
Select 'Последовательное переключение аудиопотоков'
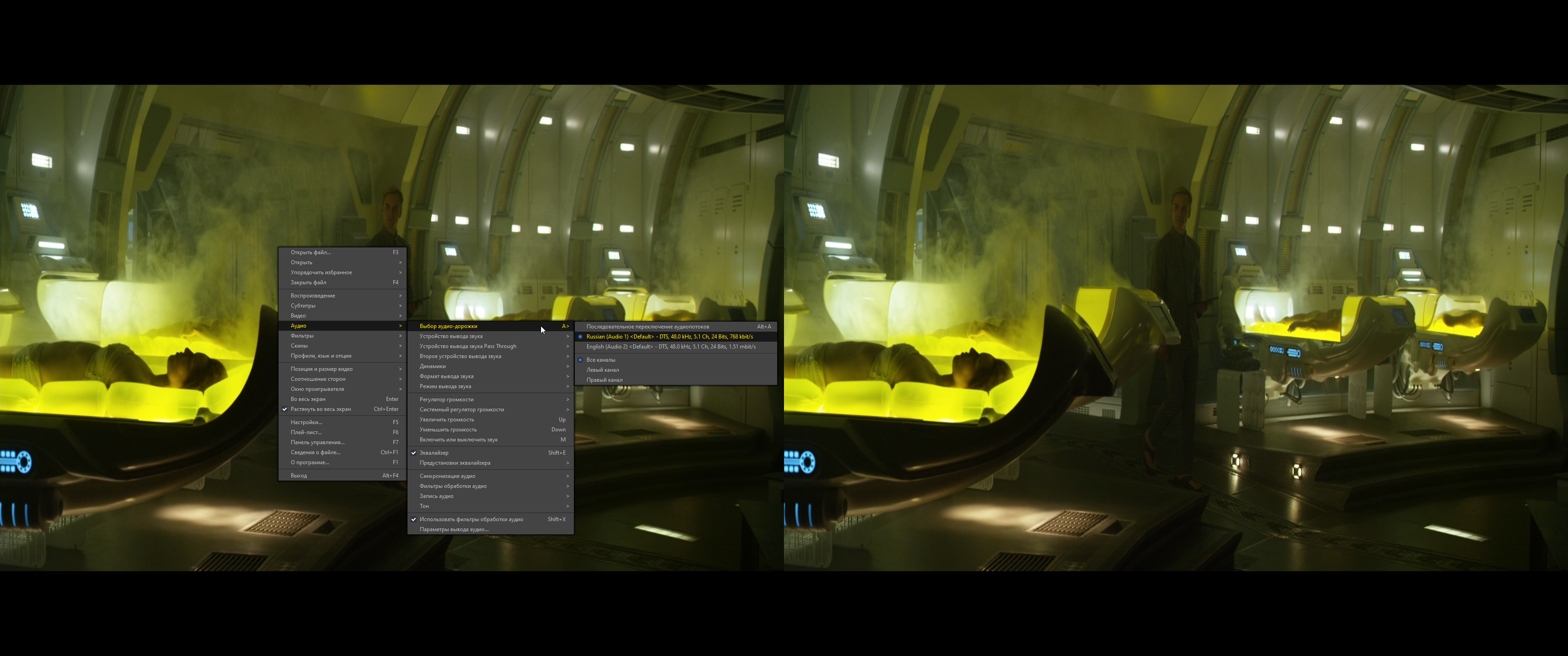click(647, 327)
